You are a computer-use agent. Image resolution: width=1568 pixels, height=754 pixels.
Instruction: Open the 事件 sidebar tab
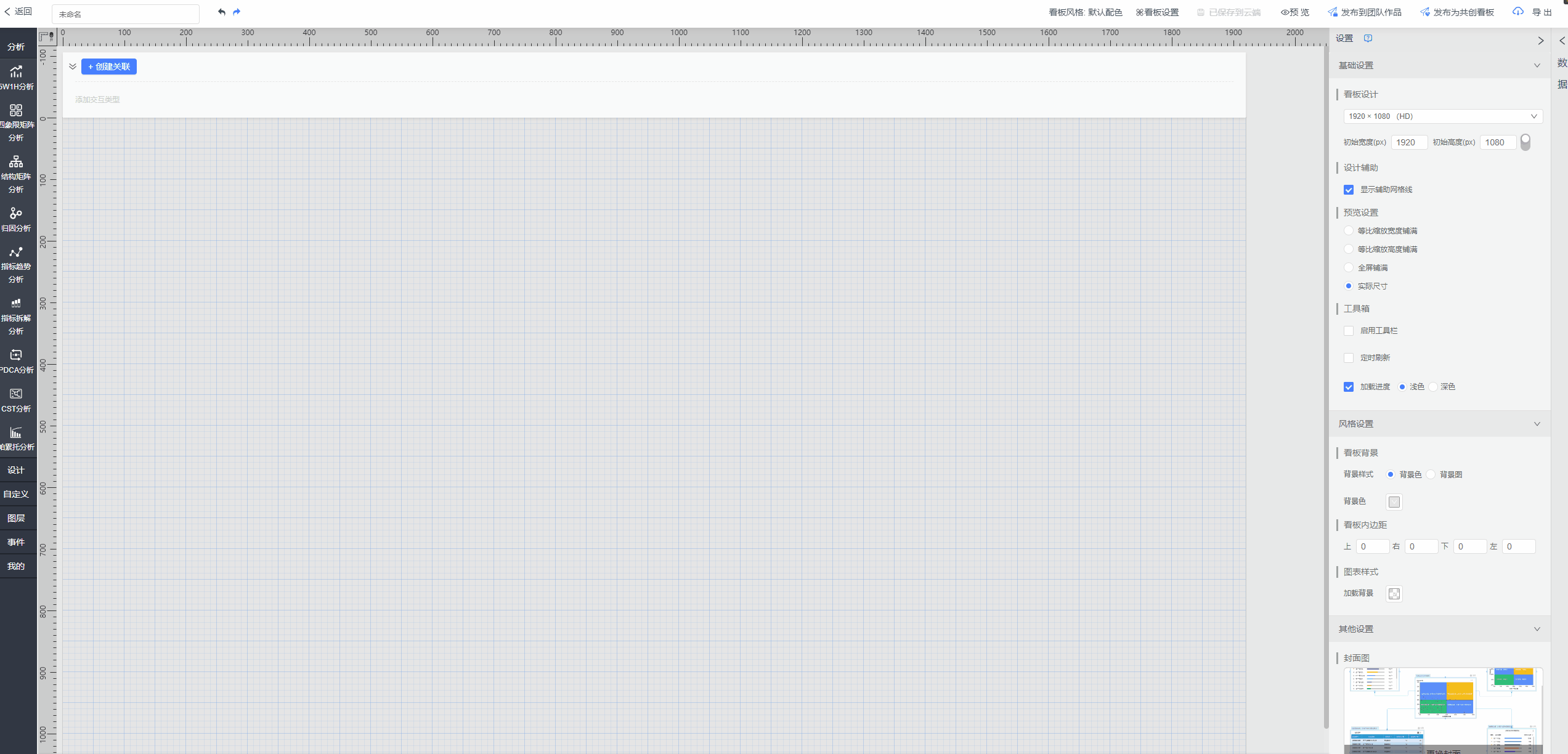point(16,542)
